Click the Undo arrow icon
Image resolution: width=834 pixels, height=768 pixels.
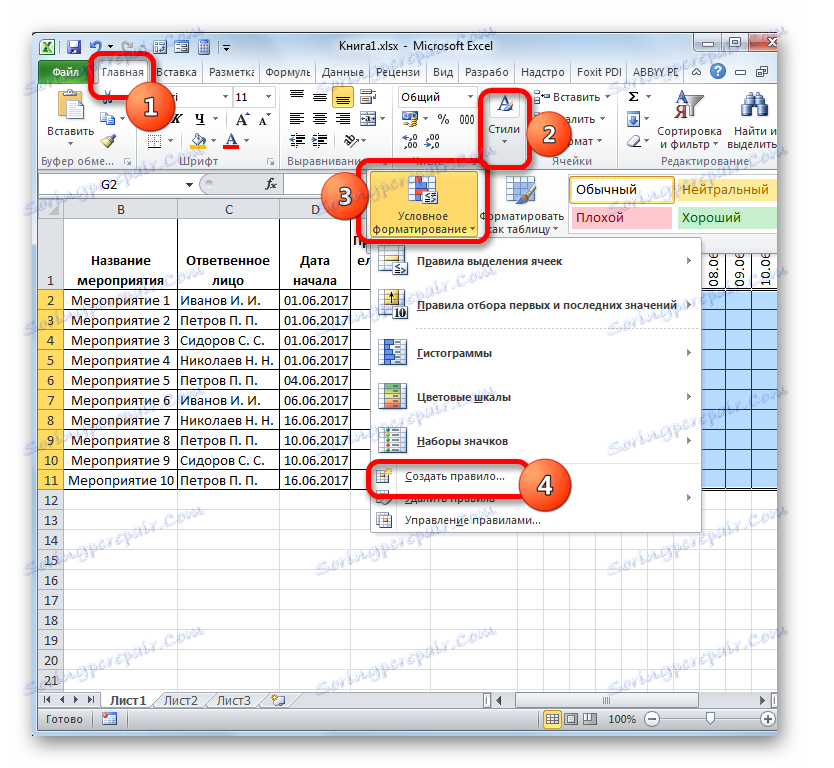tap(96, 47)
